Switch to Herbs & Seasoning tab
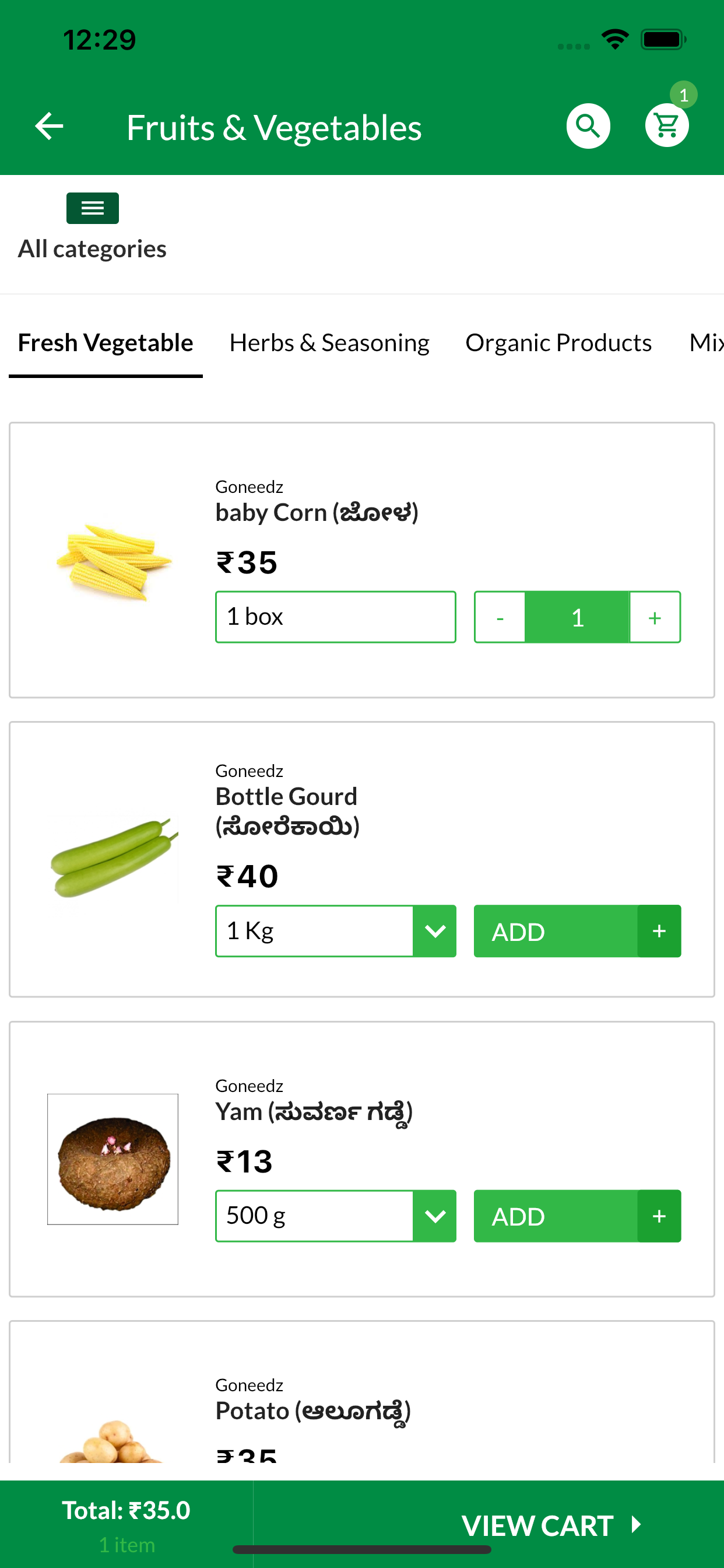 [329, 342]
